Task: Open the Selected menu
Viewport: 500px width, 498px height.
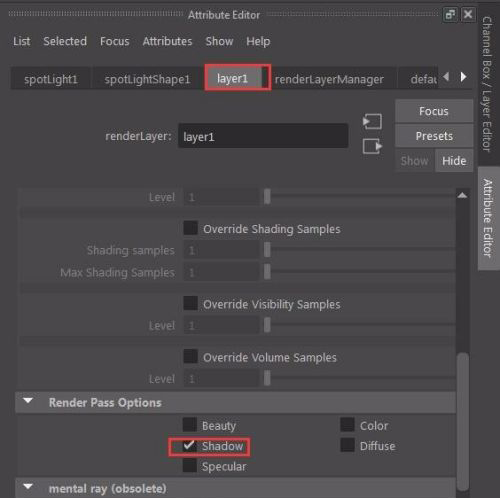Action: (65, 41)
